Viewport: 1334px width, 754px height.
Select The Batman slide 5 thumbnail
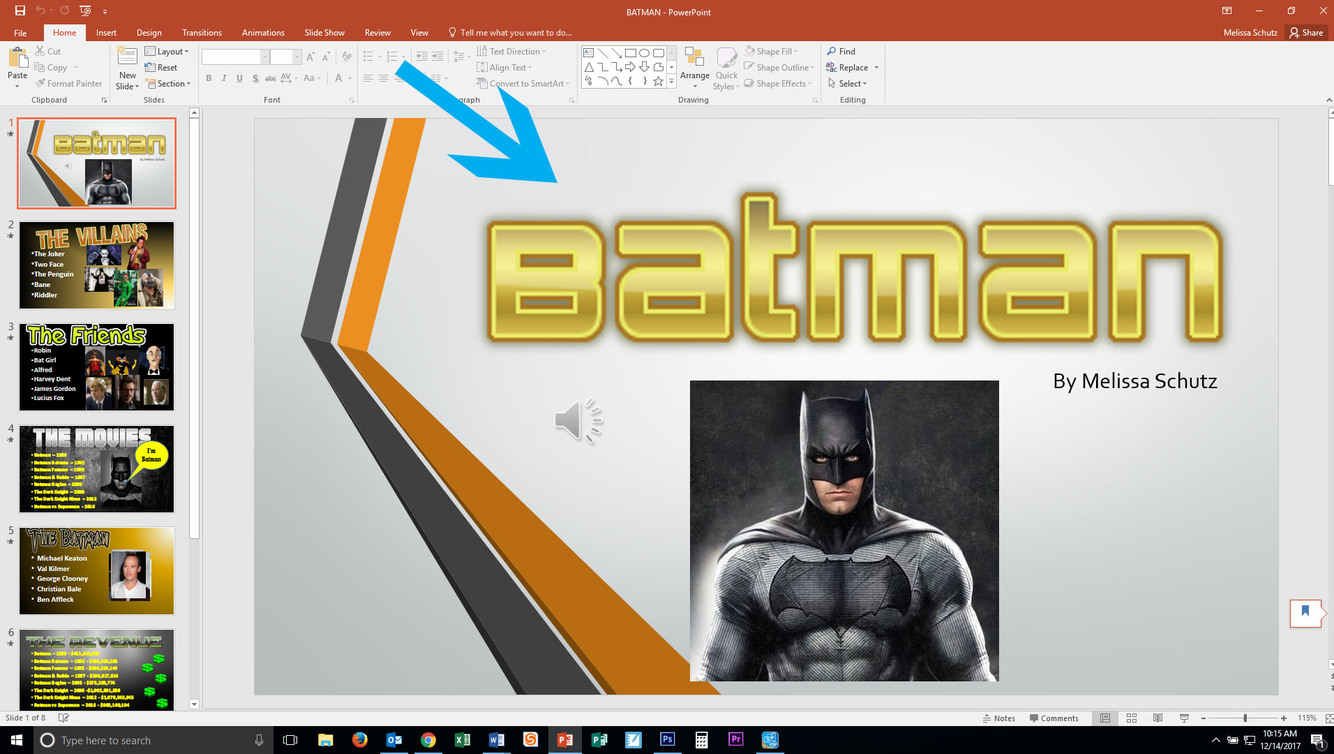point(96,571)
